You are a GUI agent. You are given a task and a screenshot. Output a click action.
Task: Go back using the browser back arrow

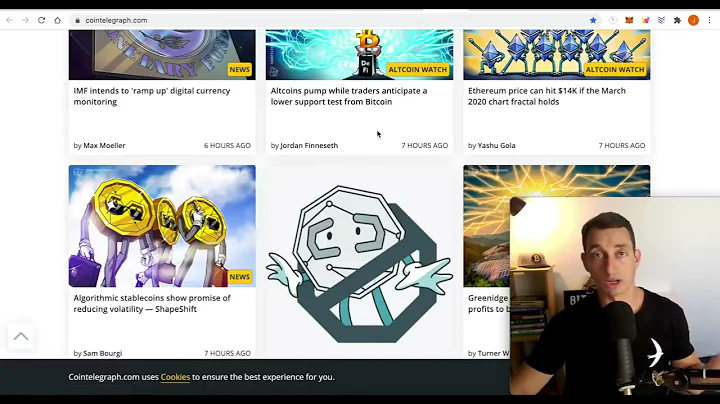tap(10, 20)
